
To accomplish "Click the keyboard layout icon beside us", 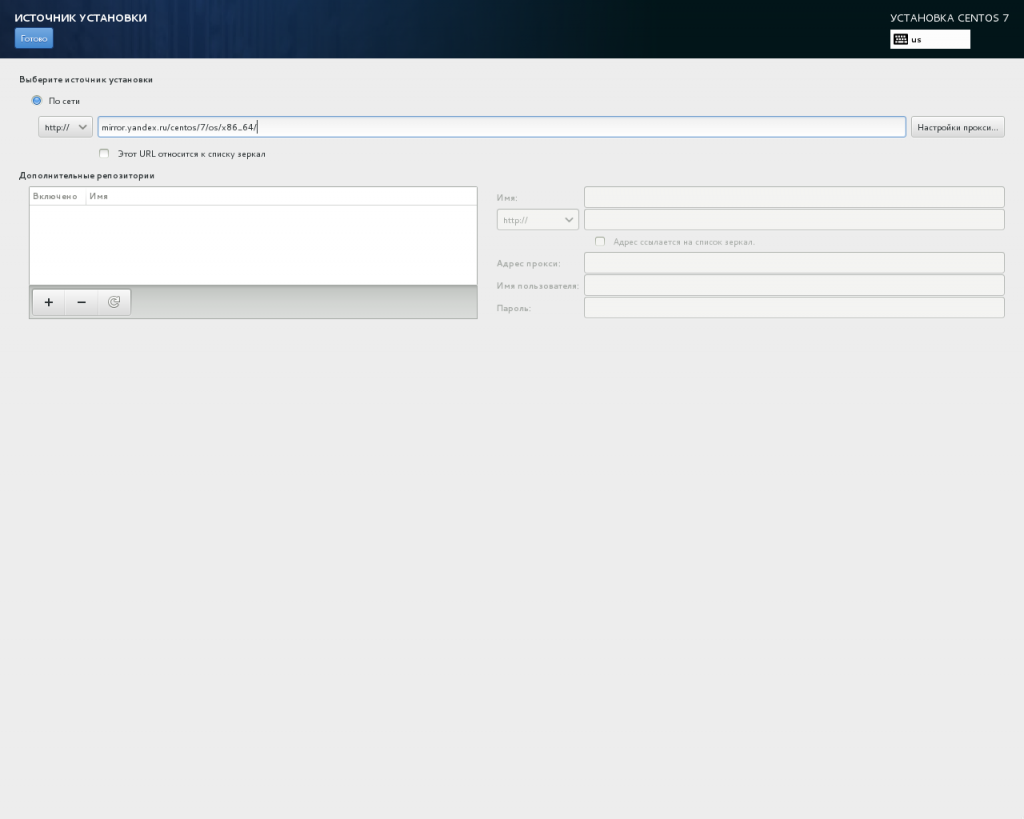I will 900,40.
